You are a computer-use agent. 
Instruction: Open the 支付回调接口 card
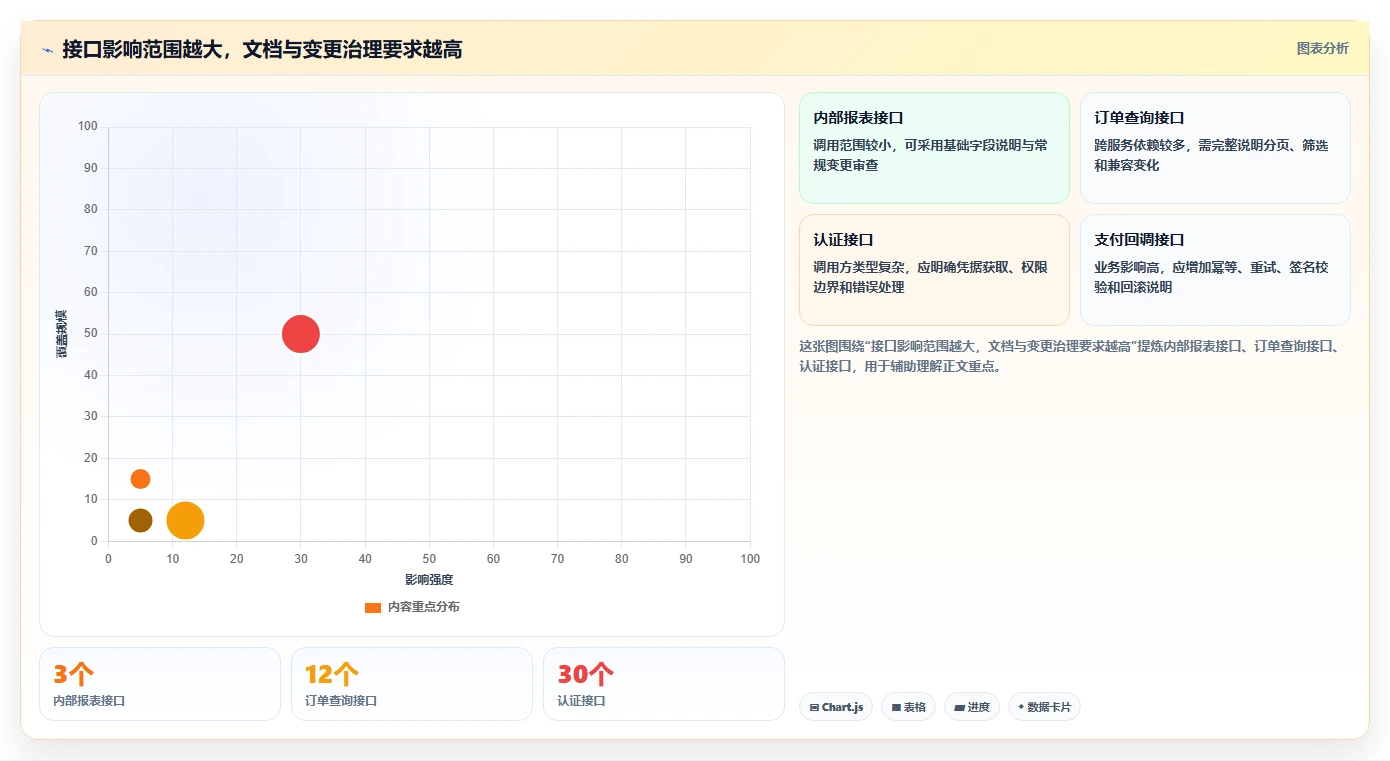1215,270
